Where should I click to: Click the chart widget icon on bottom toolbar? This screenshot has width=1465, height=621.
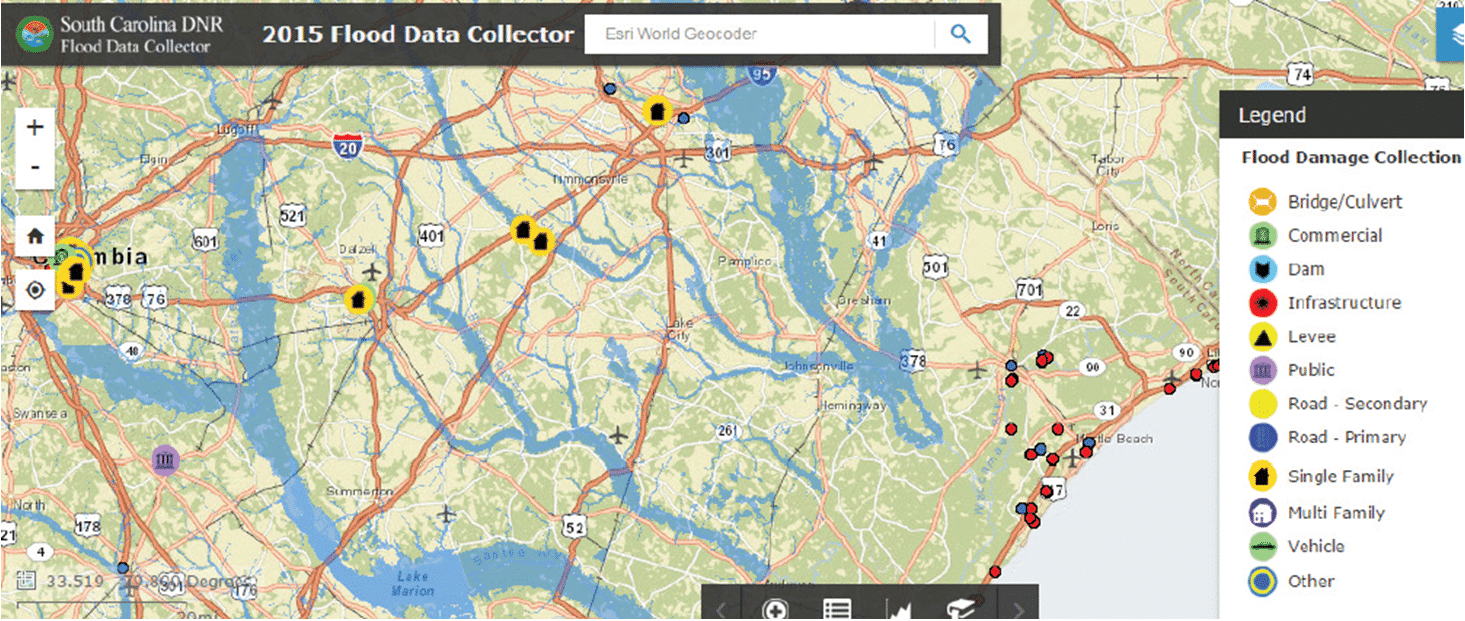pyautogui.click(x=899, y=606)
